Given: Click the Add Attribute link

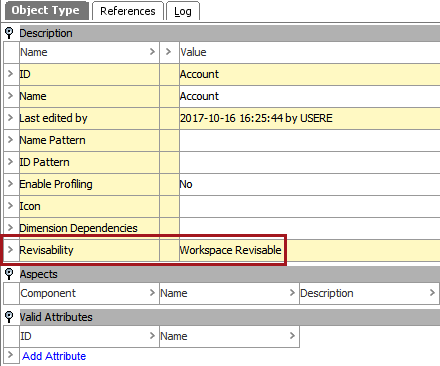Looking at the screenshot, I should point(54,356).
